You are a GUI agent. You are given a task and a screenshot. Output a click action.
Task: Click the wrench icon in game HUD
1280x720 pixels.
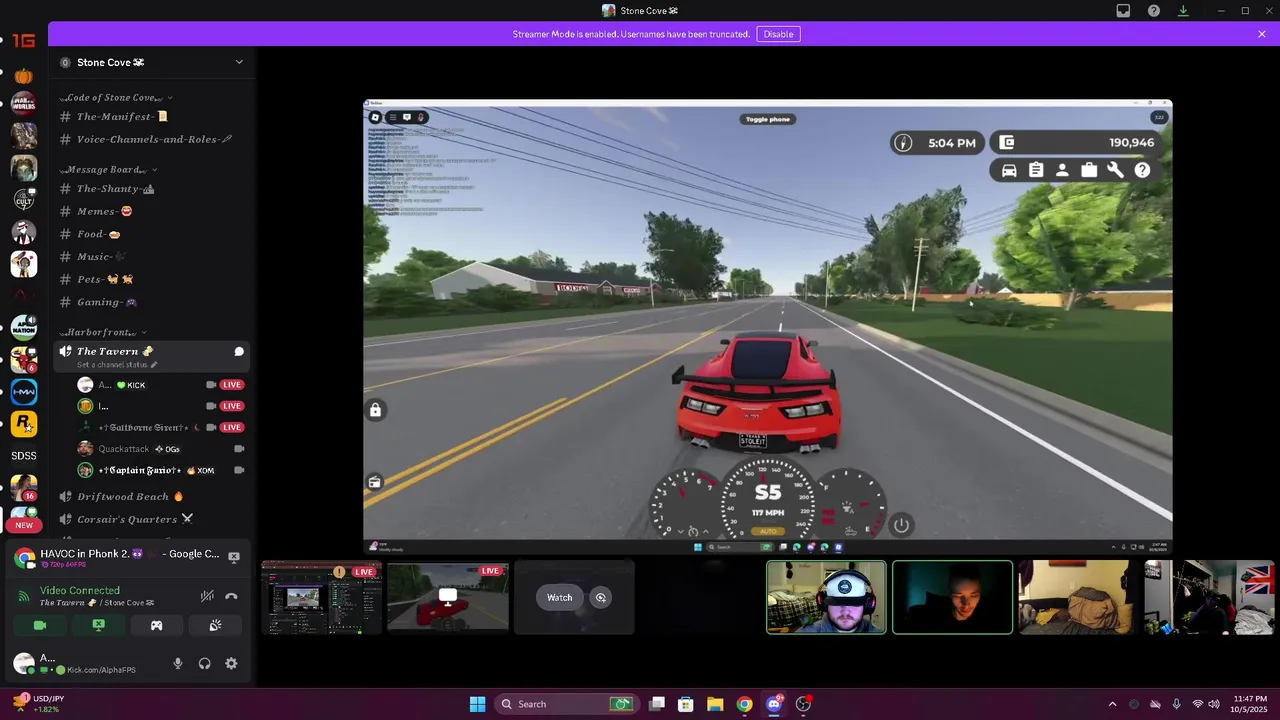1115,171
